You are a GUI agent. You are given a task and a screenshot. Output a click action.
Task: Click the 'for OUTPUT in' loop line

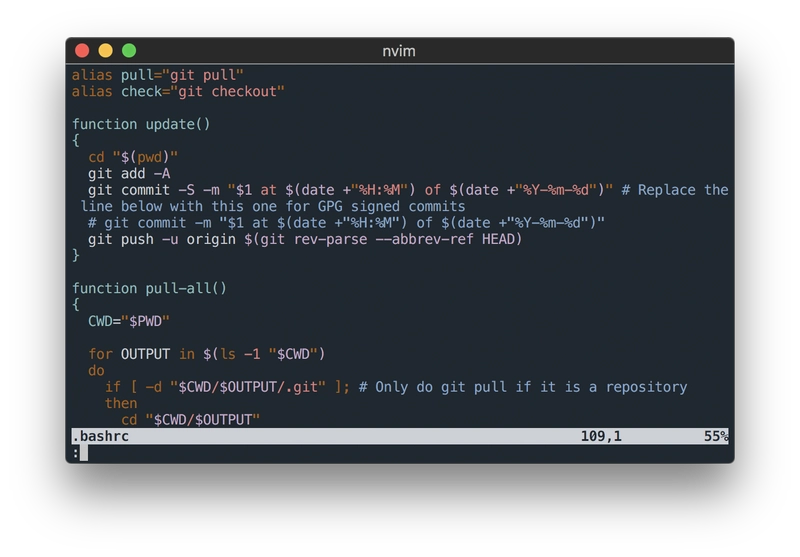pos(207,354)
